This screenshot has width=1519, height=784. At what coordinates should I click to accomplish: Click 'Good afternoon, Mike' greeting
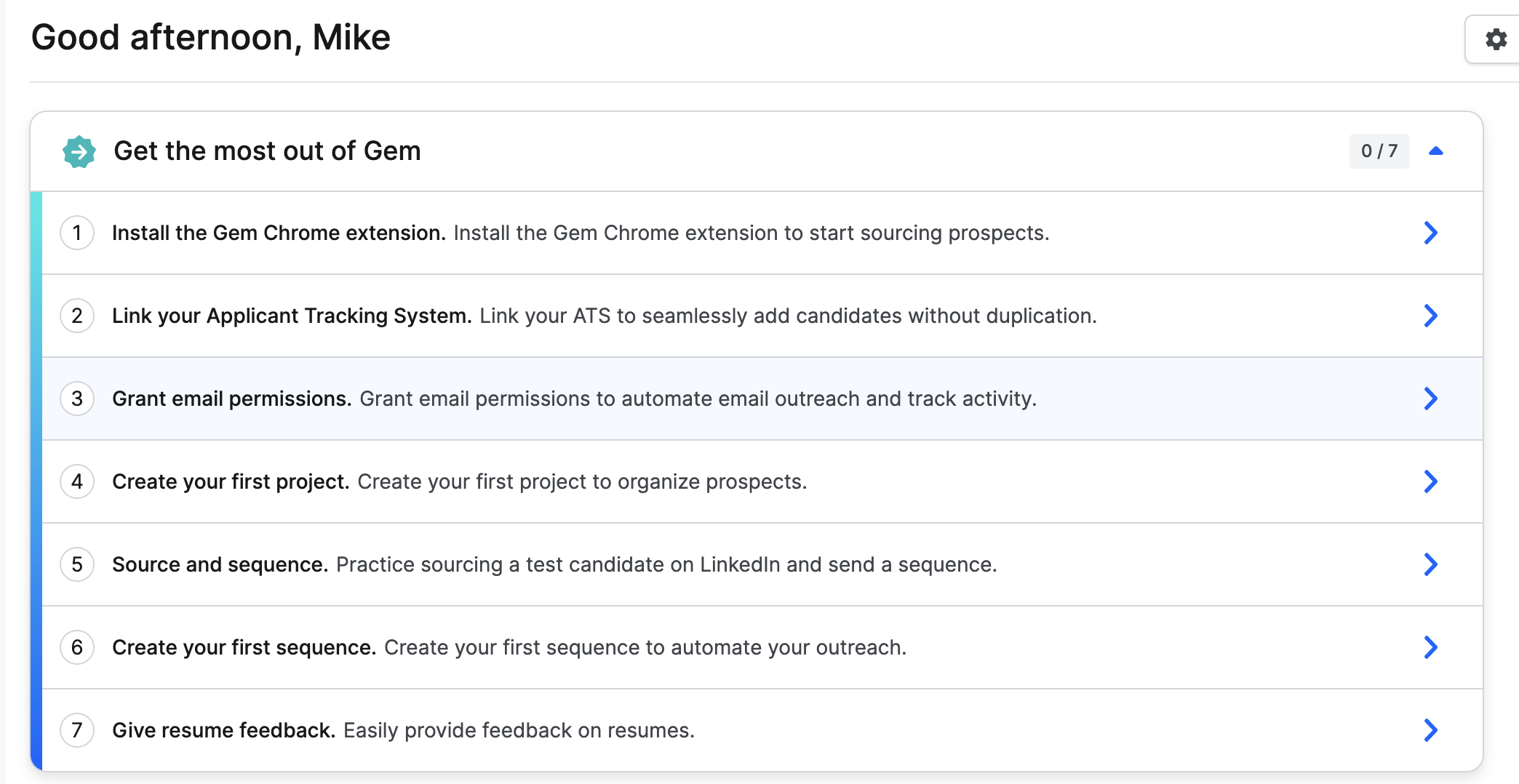click(211, 38)
